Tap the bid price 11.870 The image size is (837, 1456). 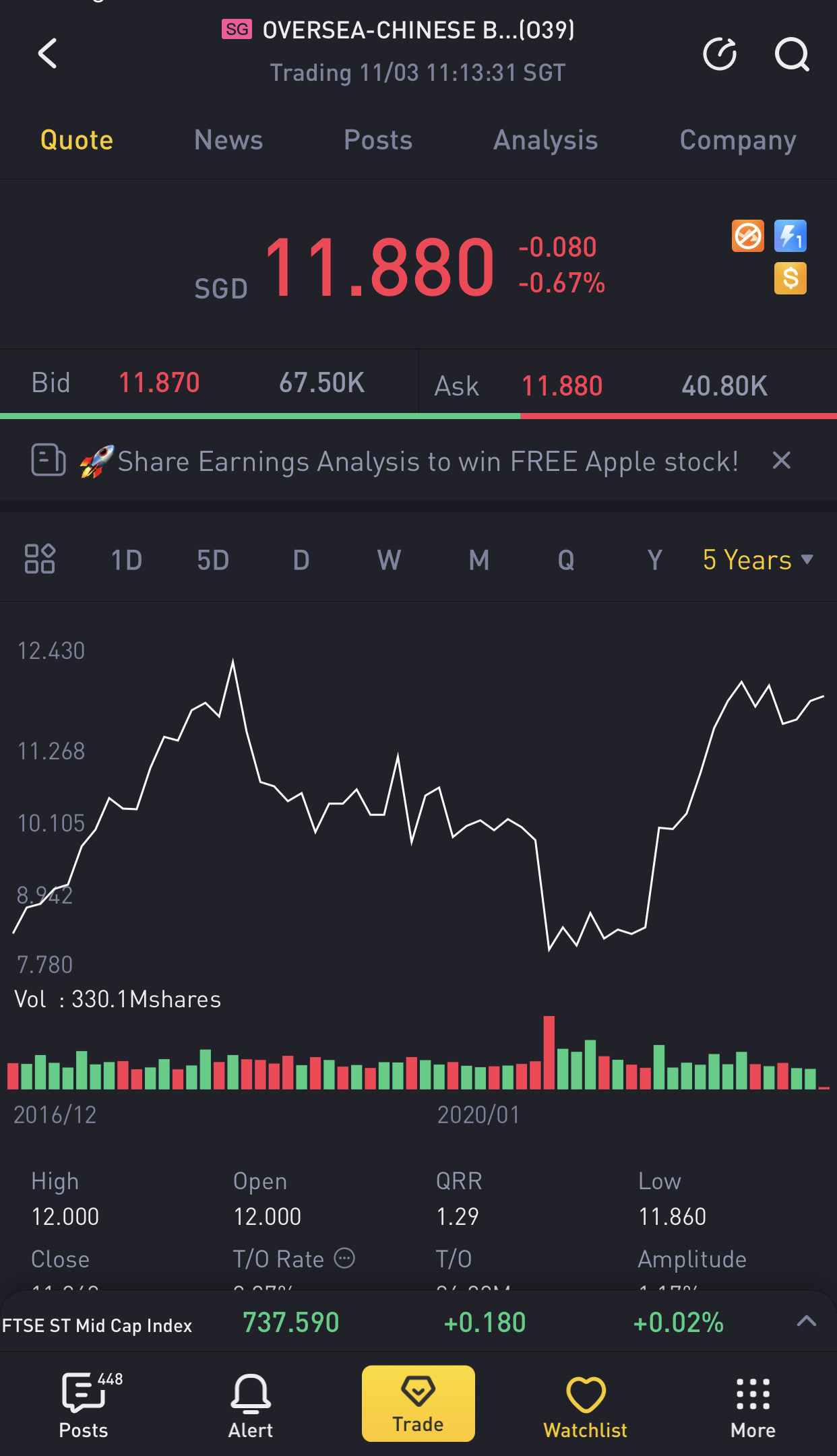coord(159,383)
